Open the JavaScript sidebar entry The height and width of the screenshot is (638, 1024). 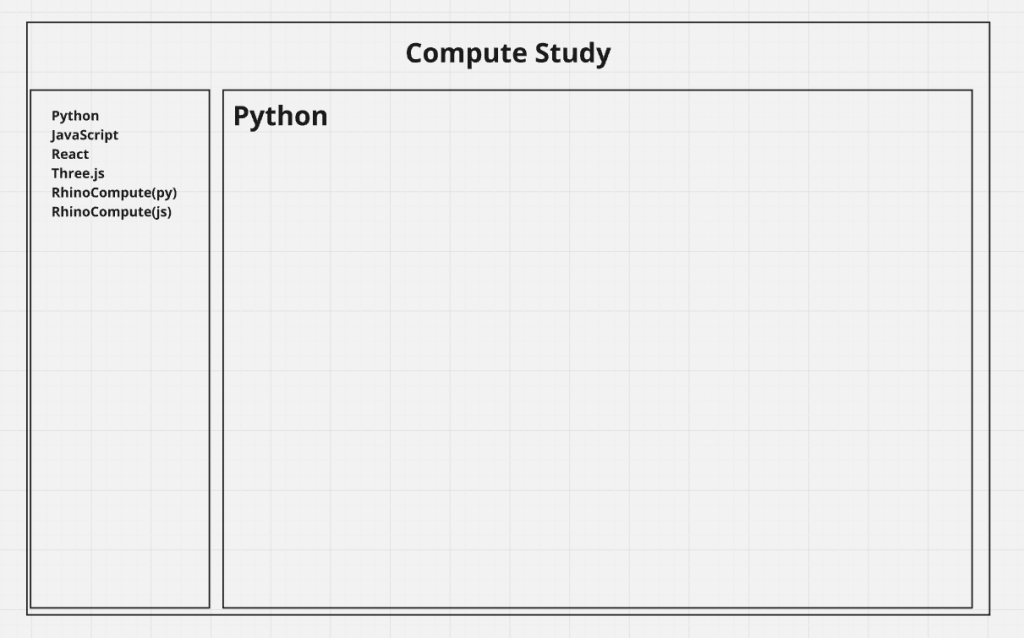tap(84, 135)
